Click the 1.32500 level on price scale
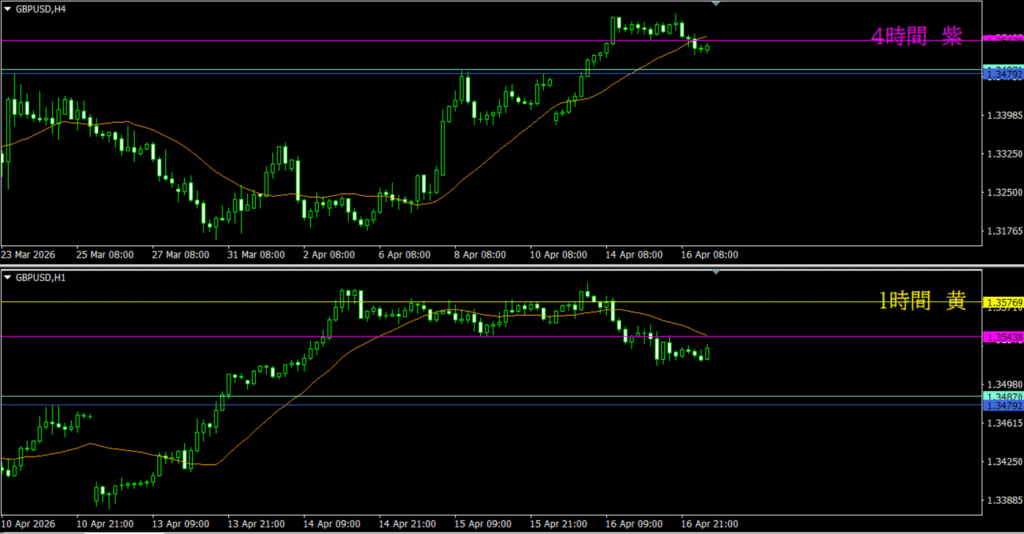 pos(1003,192)
